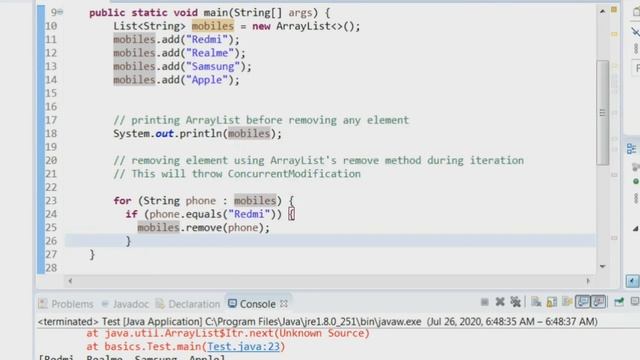Click the 'ArrayList$Itr.next(Unknown Source)' stack trace line

[x=228, y=333]
